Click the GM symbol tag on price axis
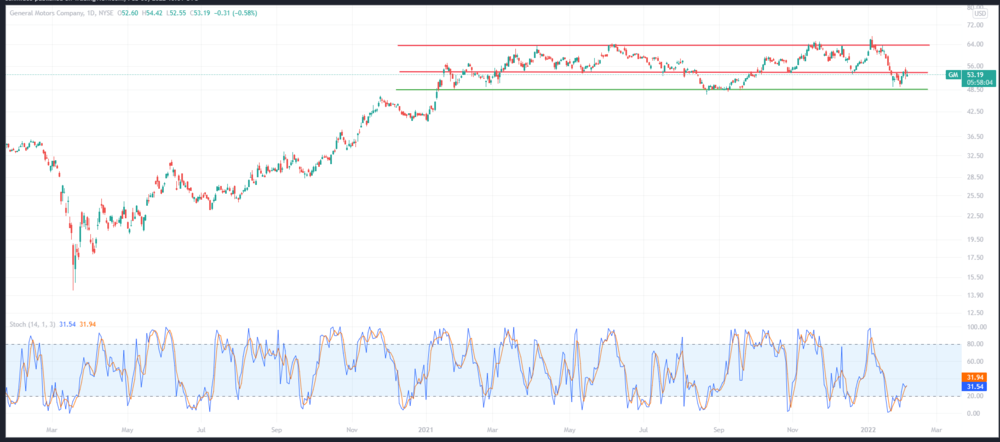This screenshot has width=1000, height=442. (953, 75)
